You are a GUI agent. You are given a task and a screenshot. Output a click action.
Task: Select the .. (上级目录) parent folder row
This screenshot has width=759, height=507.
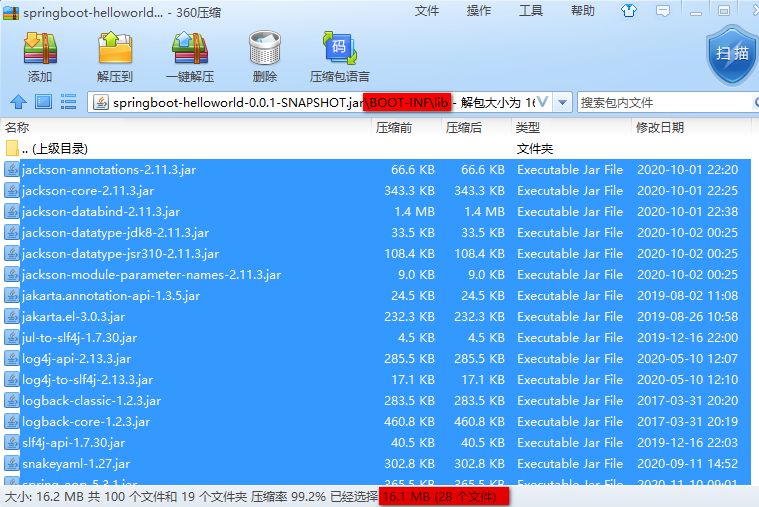(378, 148)
